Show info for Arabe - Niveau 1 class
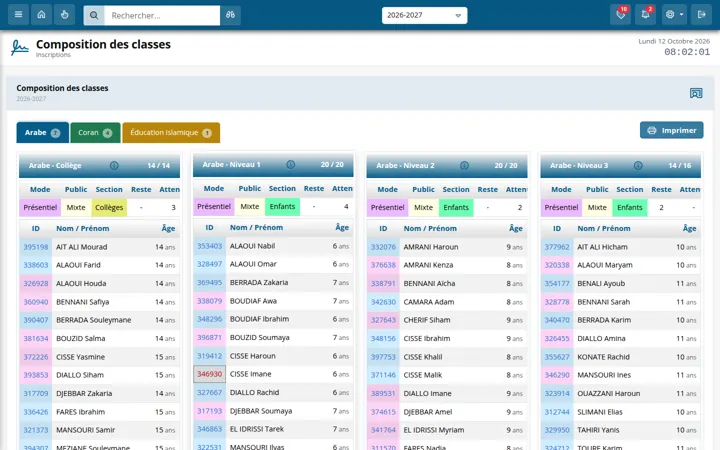720x450 pixels. (291, 164)
